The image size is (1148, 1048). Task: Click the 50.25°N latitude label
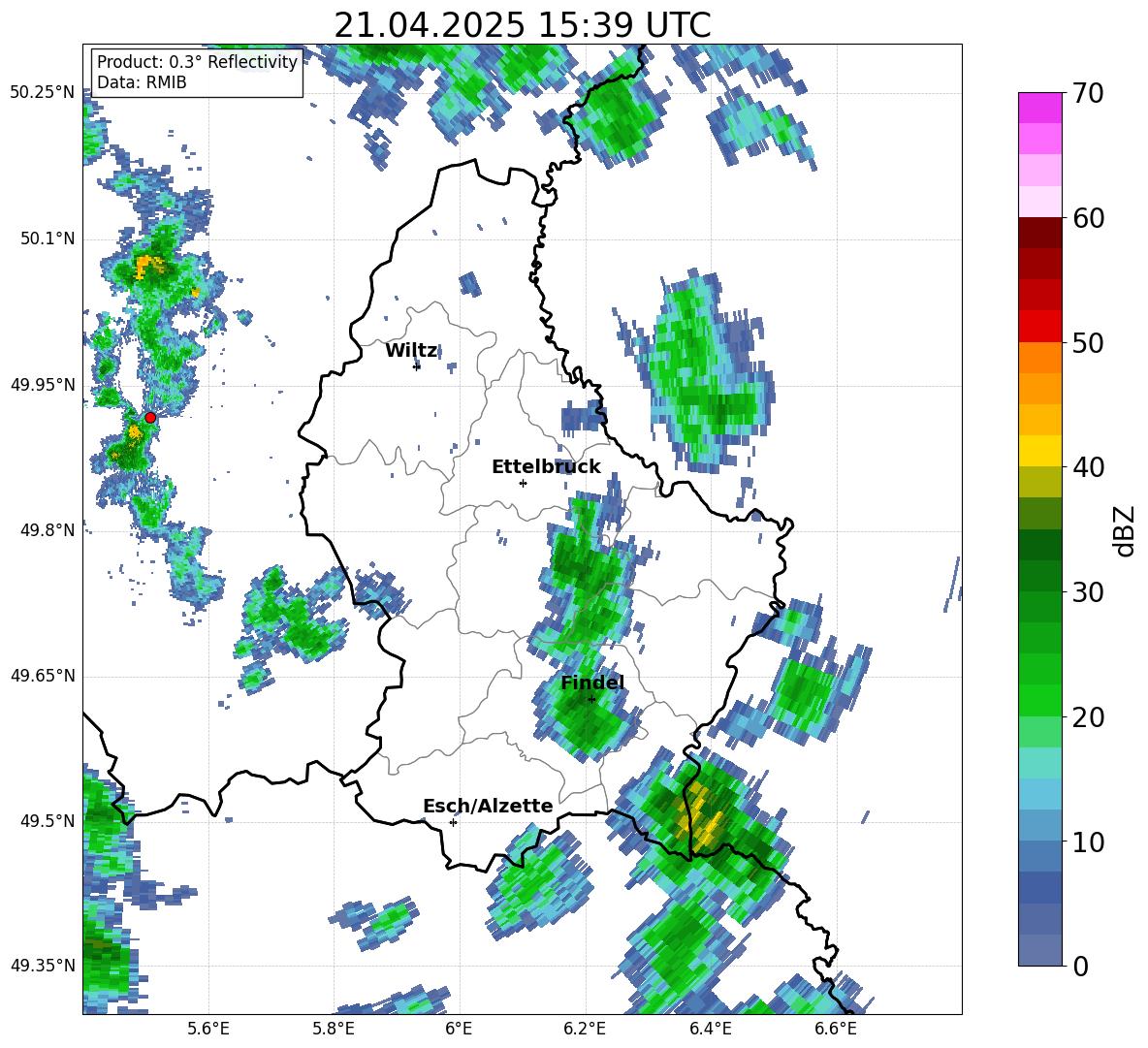(x=43, y=93)
